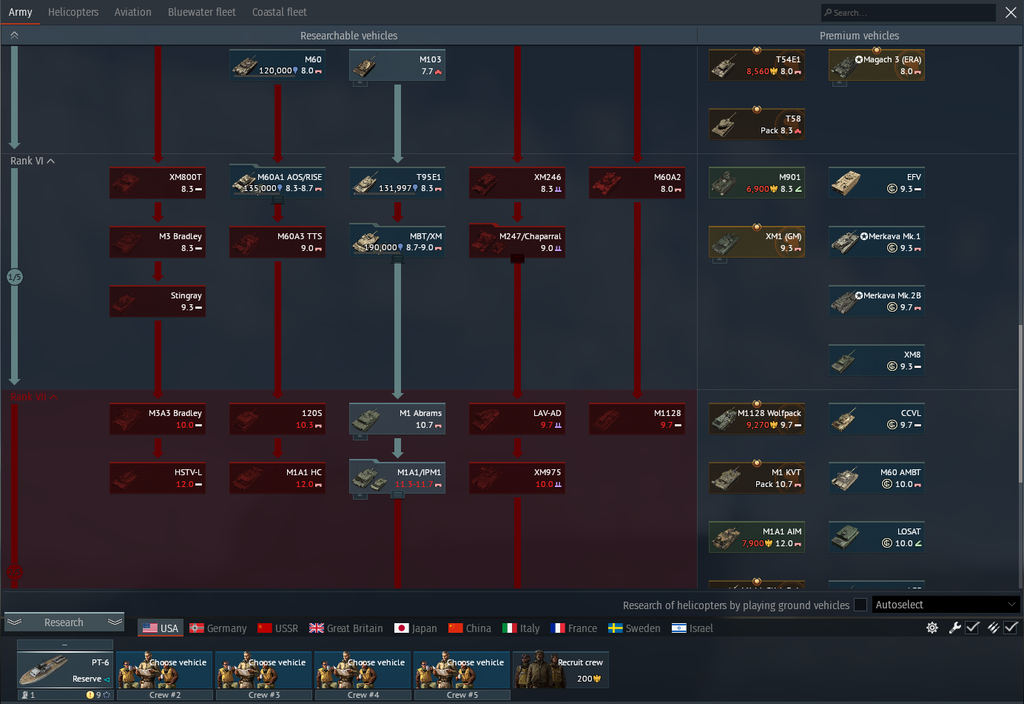Click Recruit crew for 200
The height and width of the screenshot is (704, 1024).
click(561, 670)
